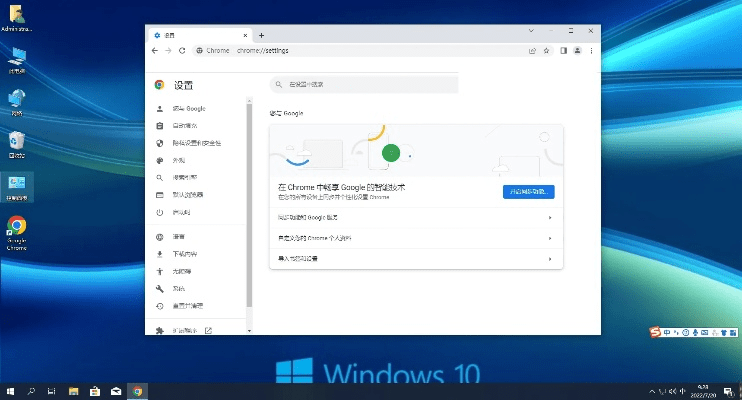Open the Chrome three-dot menu
The height and width of the screenshot is (400, 742).
coord(591,51)
